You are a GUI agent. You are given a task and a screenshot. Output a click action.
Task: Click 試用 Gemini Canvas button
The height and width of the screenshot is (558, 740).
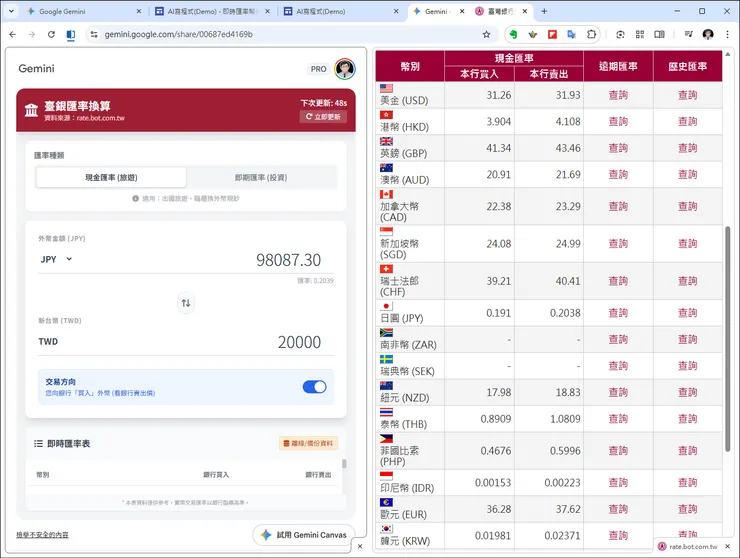(x=304, y=535)
